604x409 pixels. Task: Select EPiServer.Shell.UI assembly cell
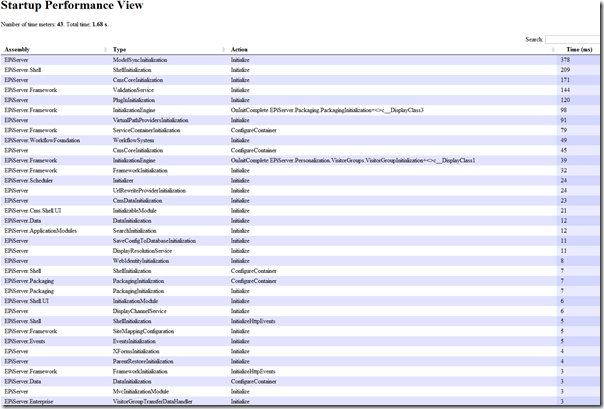coord(27,301)
